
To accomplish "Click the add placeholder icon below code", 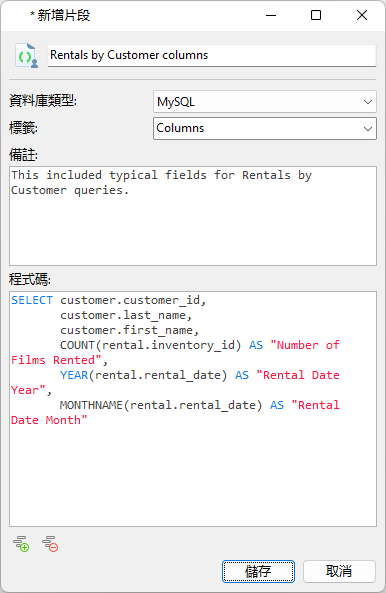I will coord(21,544).
